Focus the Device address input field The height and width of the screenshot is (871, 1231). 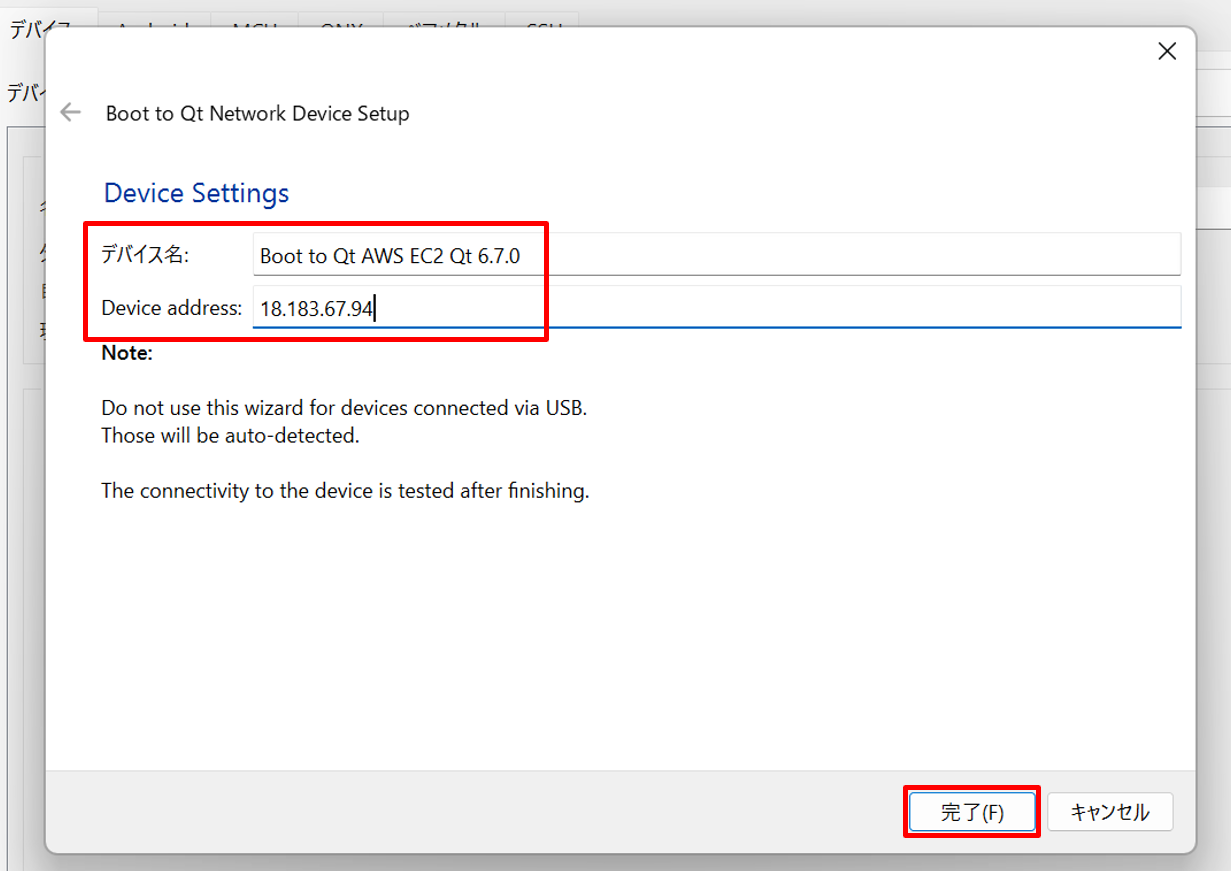715,309
